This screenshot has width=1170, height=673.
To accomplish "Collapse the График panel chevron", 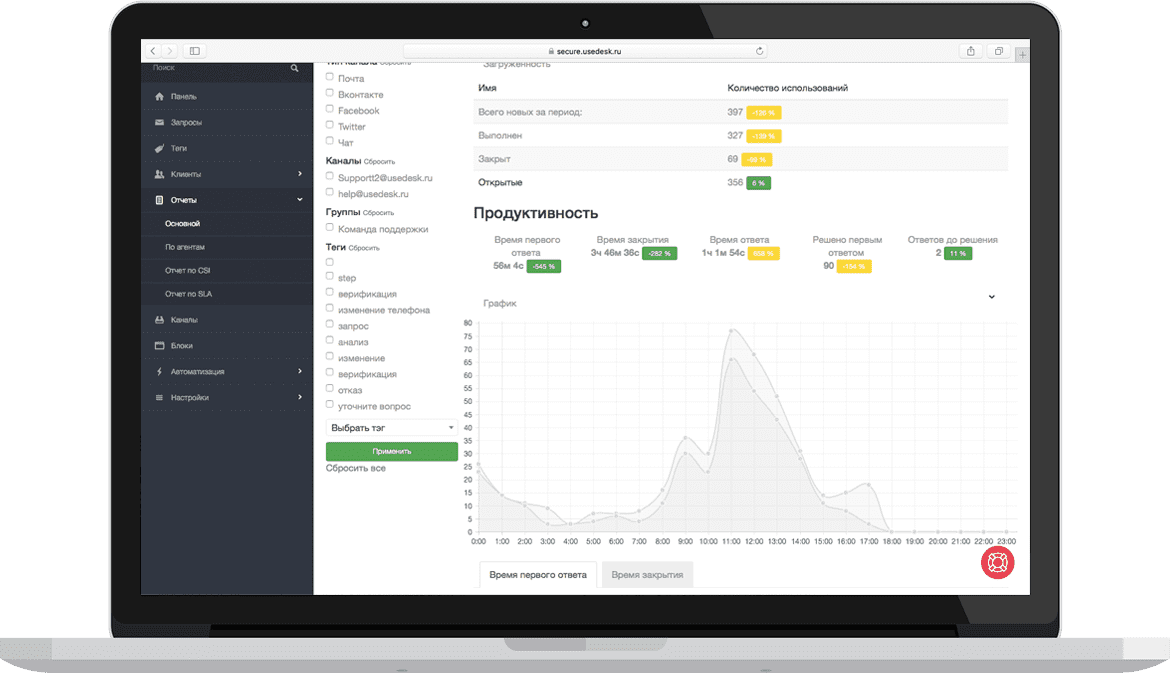I will pyautogui.click(x=992, y=297).
